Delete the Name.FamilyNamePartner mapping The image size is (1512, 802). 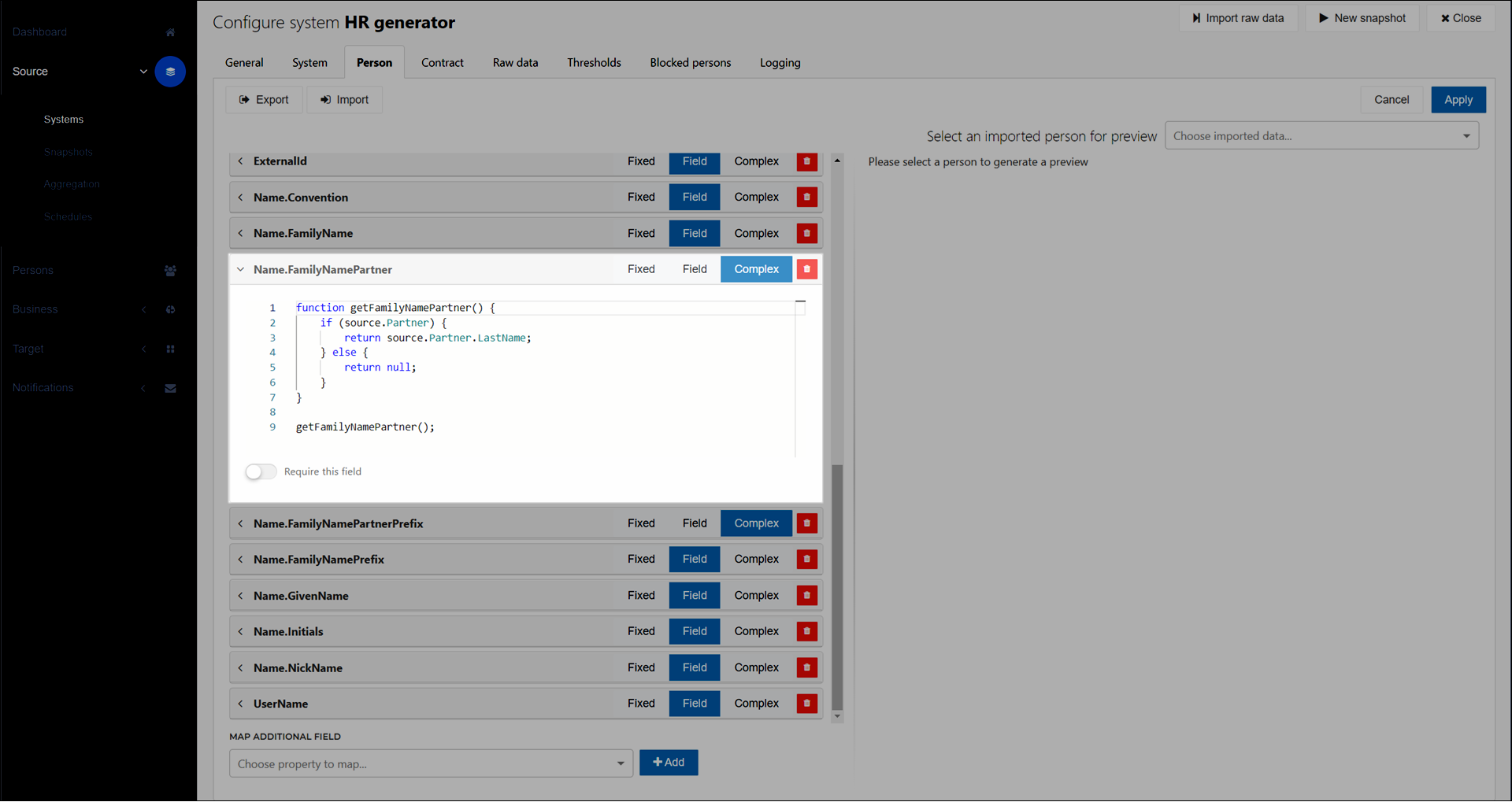pyautogui.click(x=807, y=269)
